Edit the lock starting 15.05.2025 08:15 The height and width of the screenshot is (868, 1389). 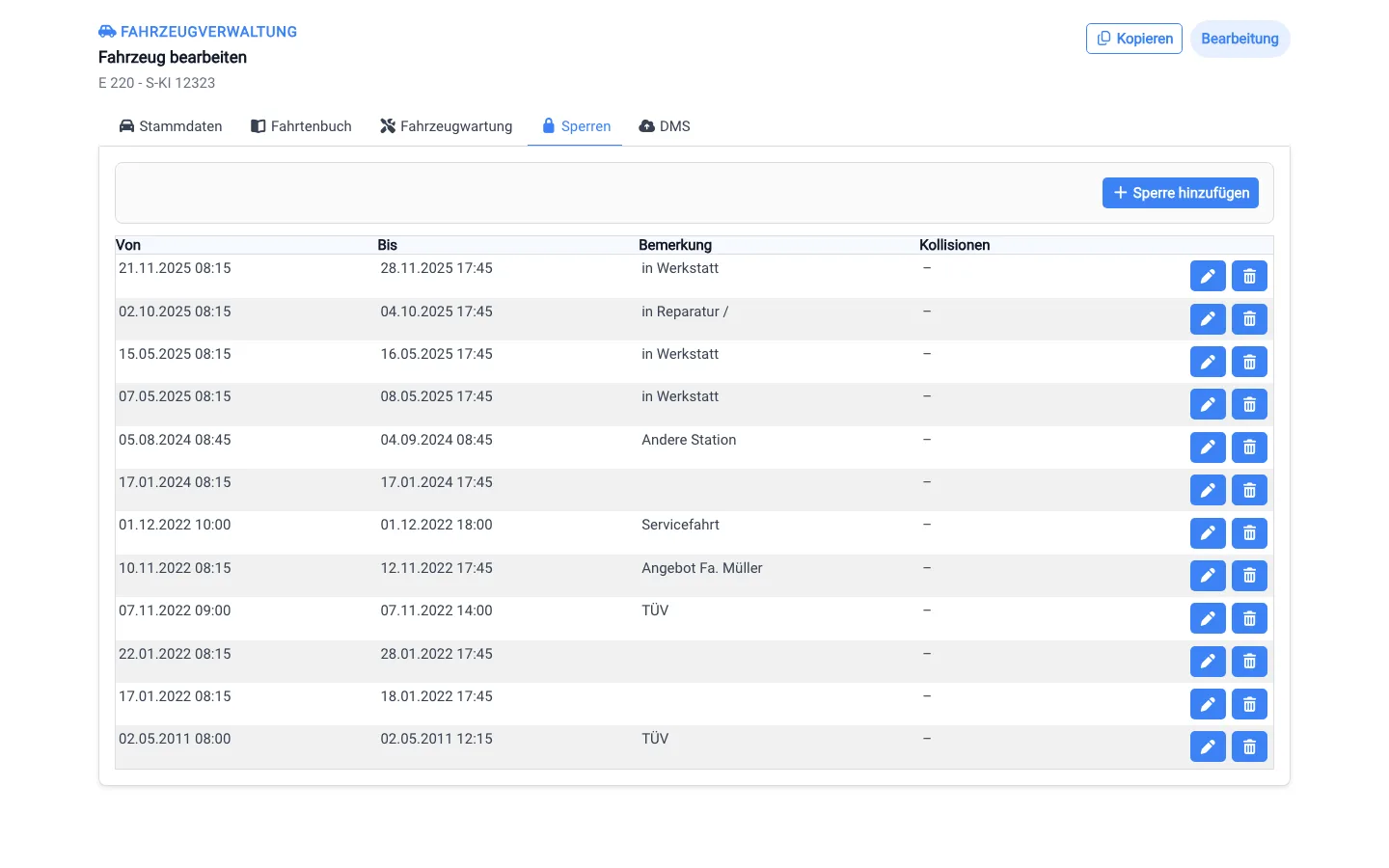click(1208, 362)
